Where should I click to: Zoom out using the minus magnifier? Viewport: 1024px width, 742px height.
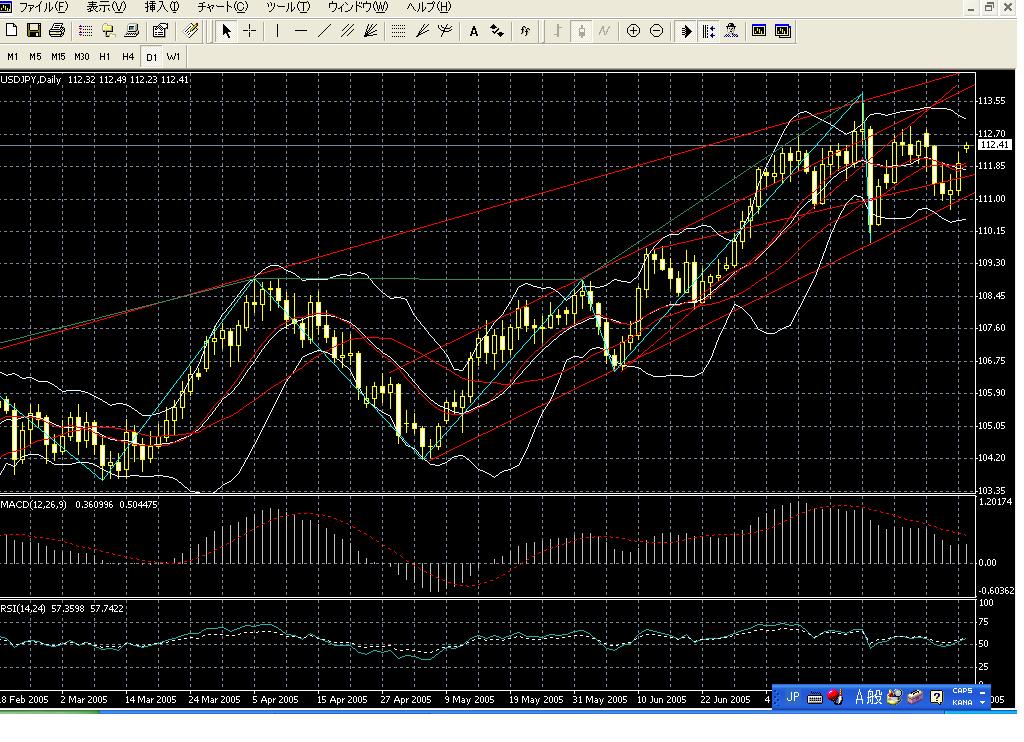(657, 31)
